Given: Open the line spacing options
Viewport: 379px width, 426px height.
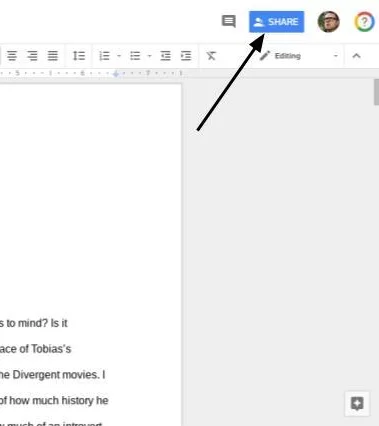Looking at the screenshot, I should pos(79,56).
